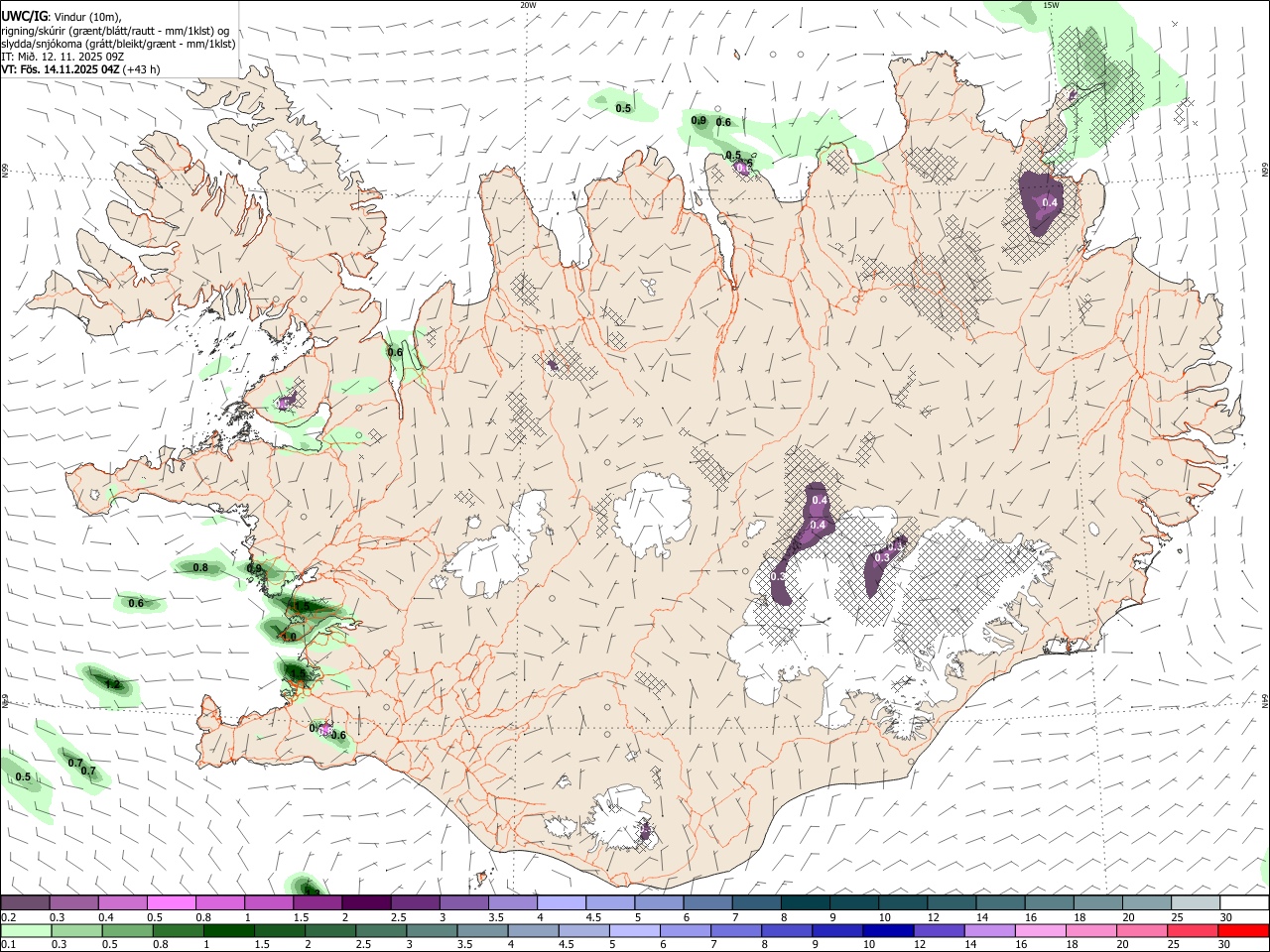Pick bottom-row dark green swatch between 1 and 1.5

click(229, 930)
